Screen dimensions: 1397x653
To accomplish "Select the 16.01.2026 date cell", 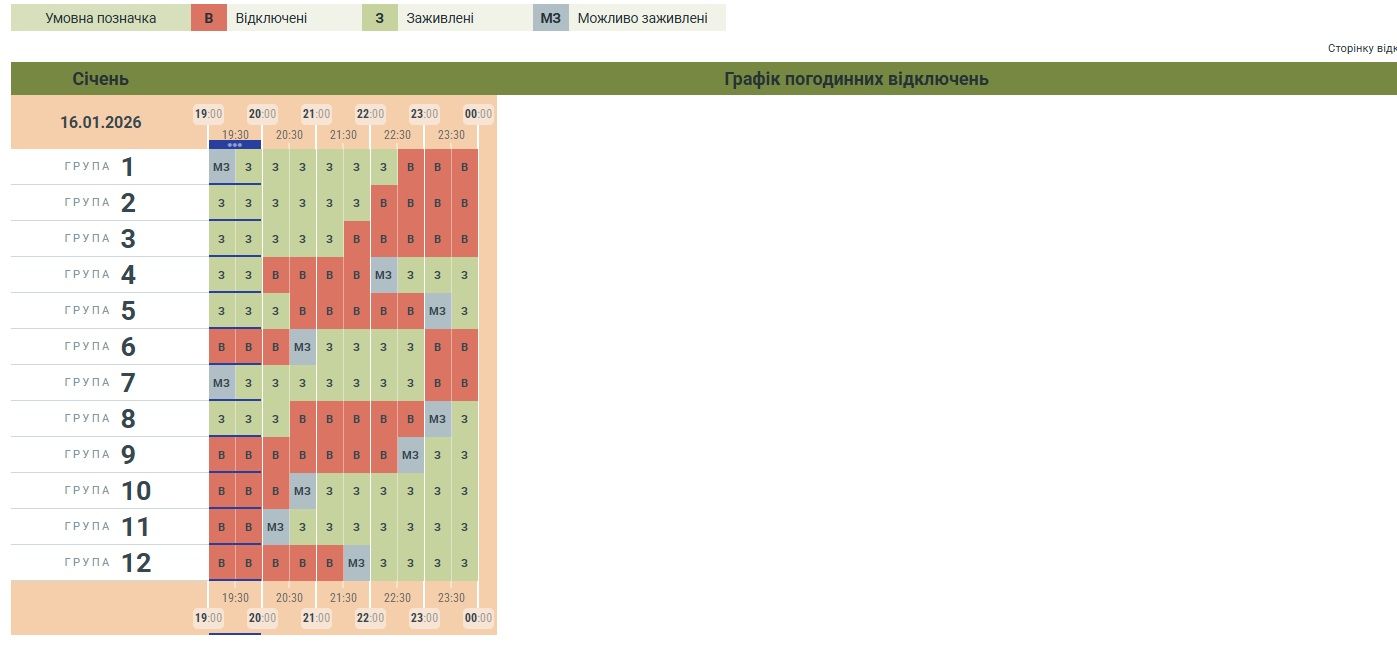I will coord(101,123).
